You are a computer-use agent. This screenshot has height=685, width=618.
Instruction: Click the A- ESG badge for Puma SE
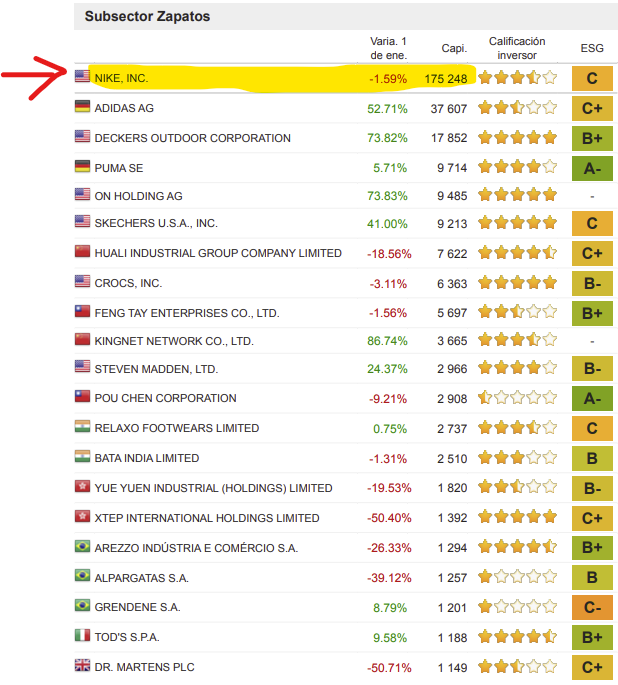click(591, 168)
